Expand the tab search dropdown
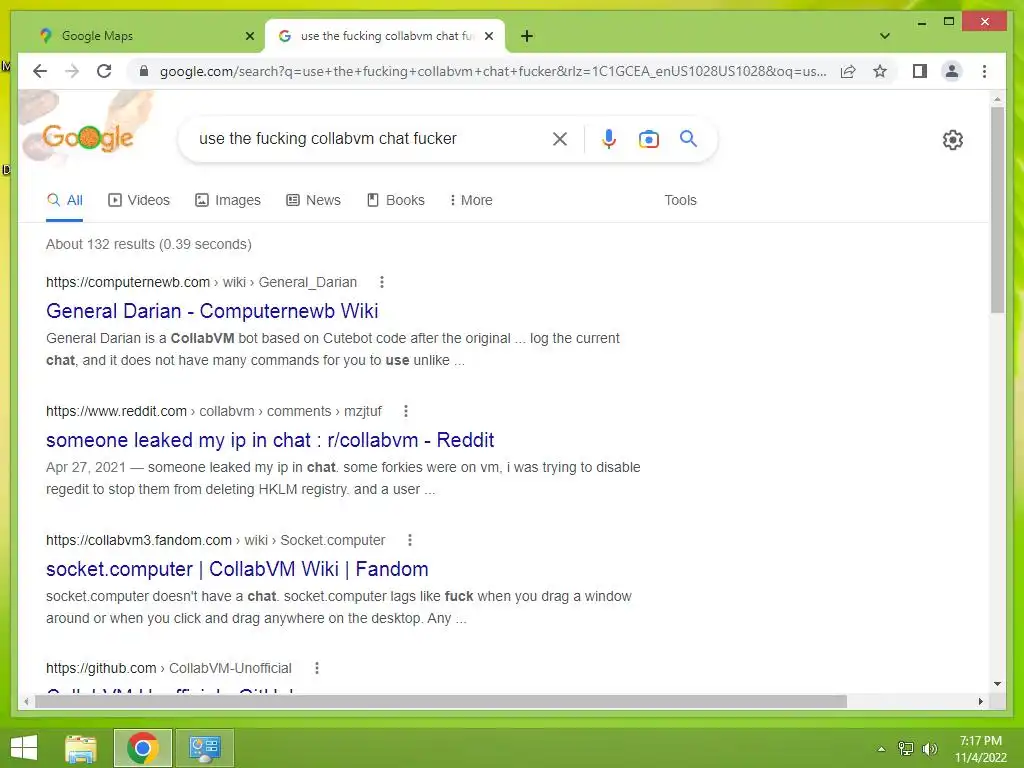Screen dimensions: 1024x768 884,36
